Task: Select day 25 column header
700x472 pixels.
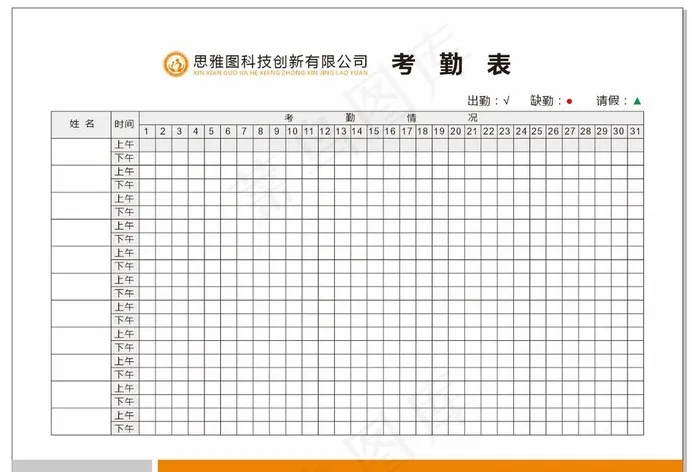Action: [x=538, y=131]
